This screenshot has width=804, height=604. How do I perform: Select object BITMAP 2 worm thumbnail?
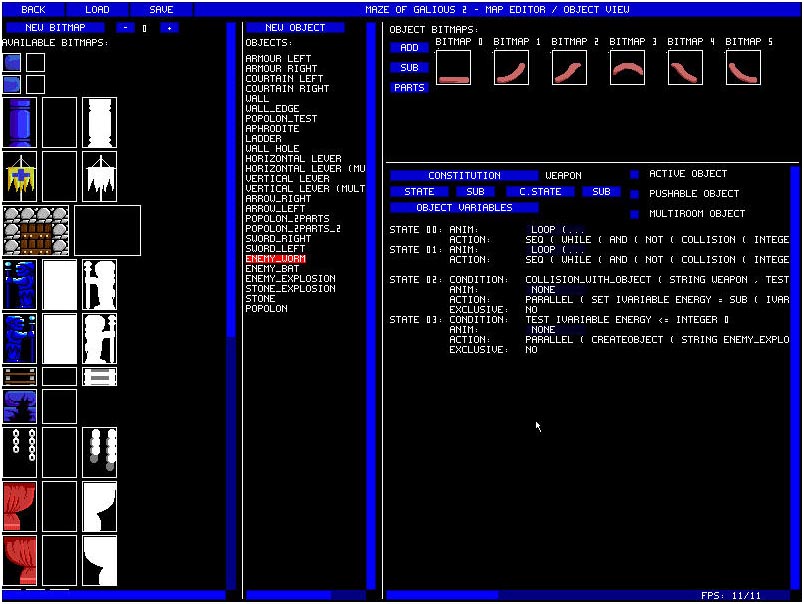point(569,68)
